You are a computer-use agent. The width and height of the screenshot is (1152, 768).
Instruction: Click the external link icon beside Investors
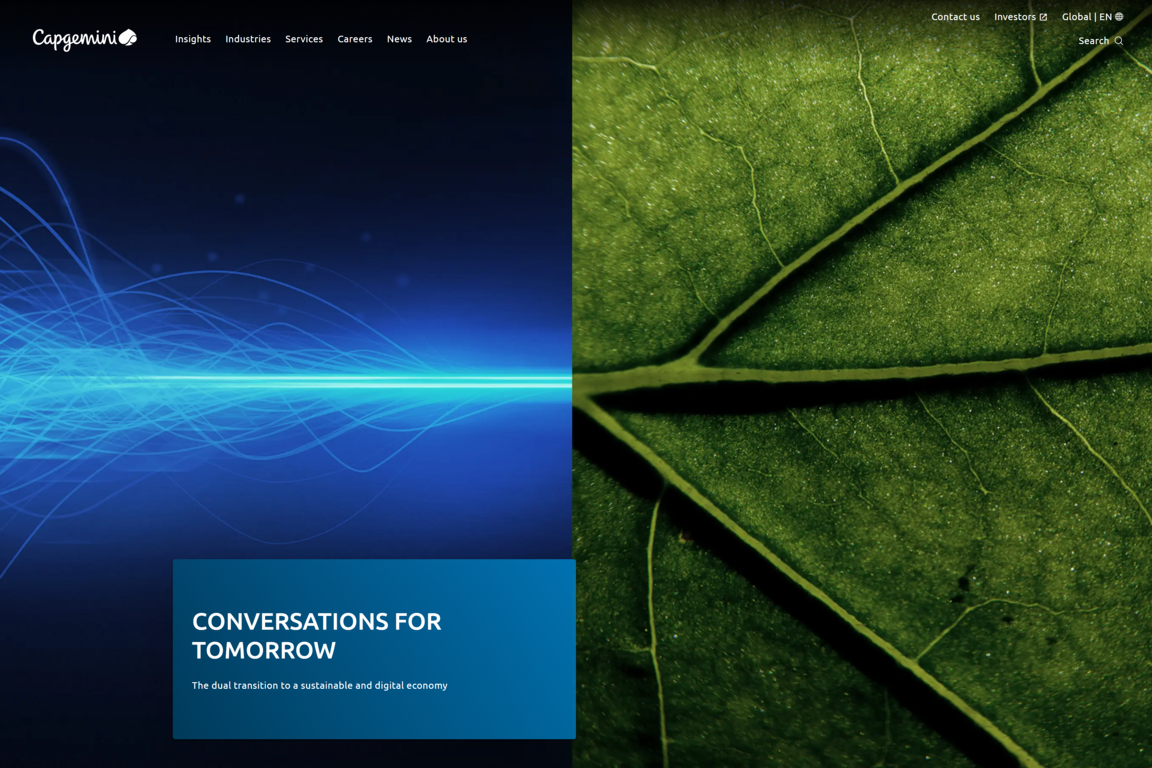pyautogui.click(x=1043, y=17)
